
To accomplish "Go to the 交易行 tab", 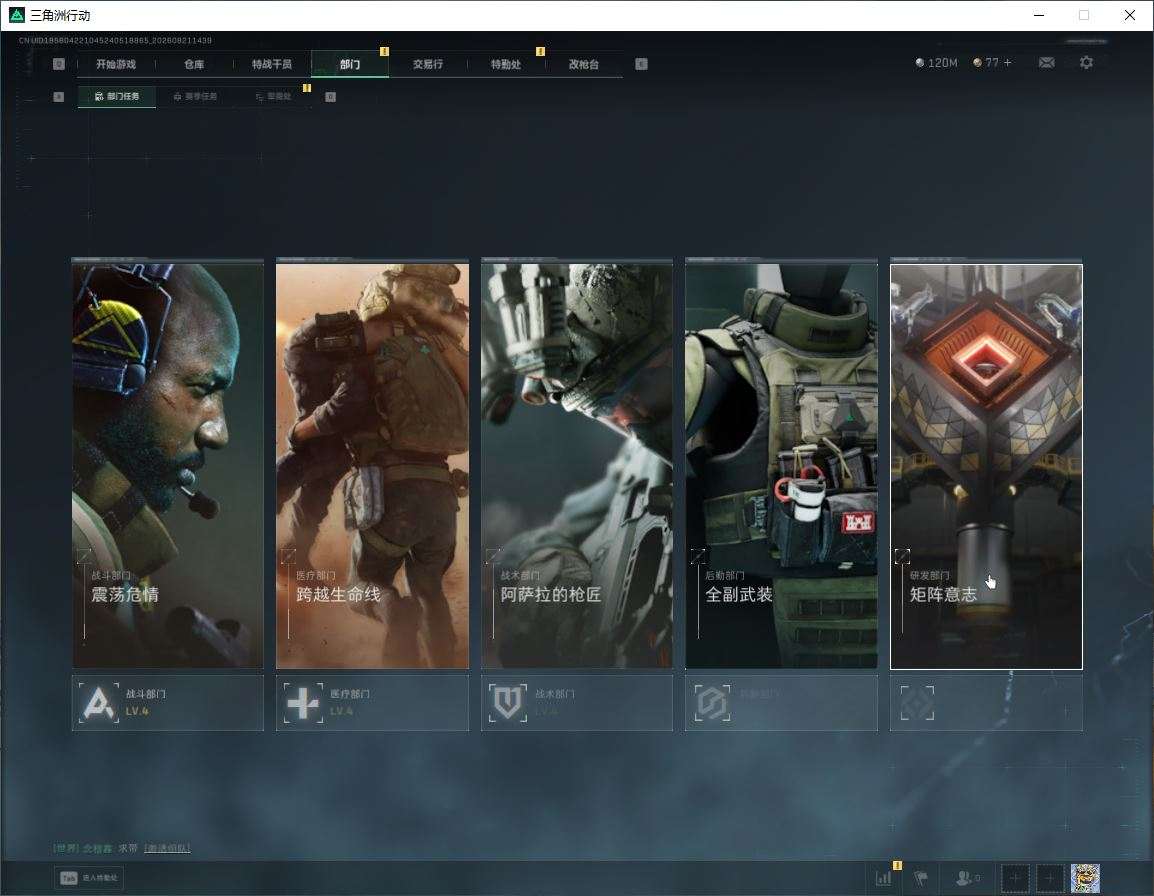I will [428, 64].
